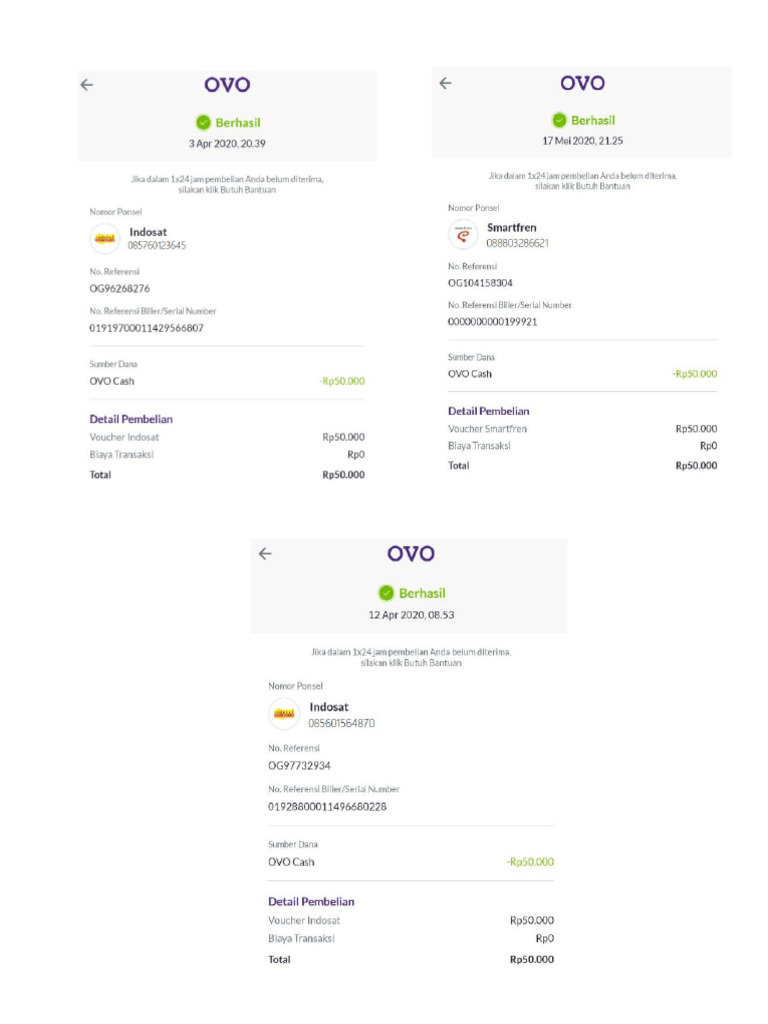The width and height of the screenshot is (768, 1024).
Task: Click Indosat logo beside number 085601564870
Action: (x=284, y=714)
